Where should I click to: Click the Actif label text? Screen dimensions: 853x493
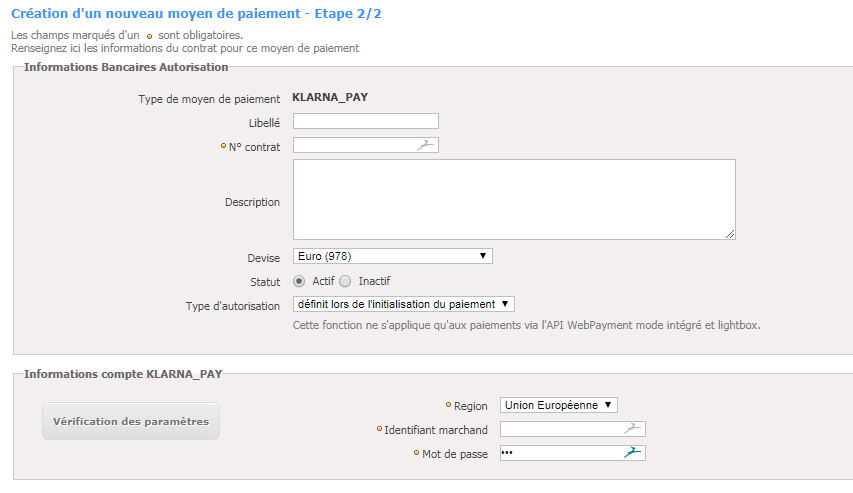pos(323,281)
